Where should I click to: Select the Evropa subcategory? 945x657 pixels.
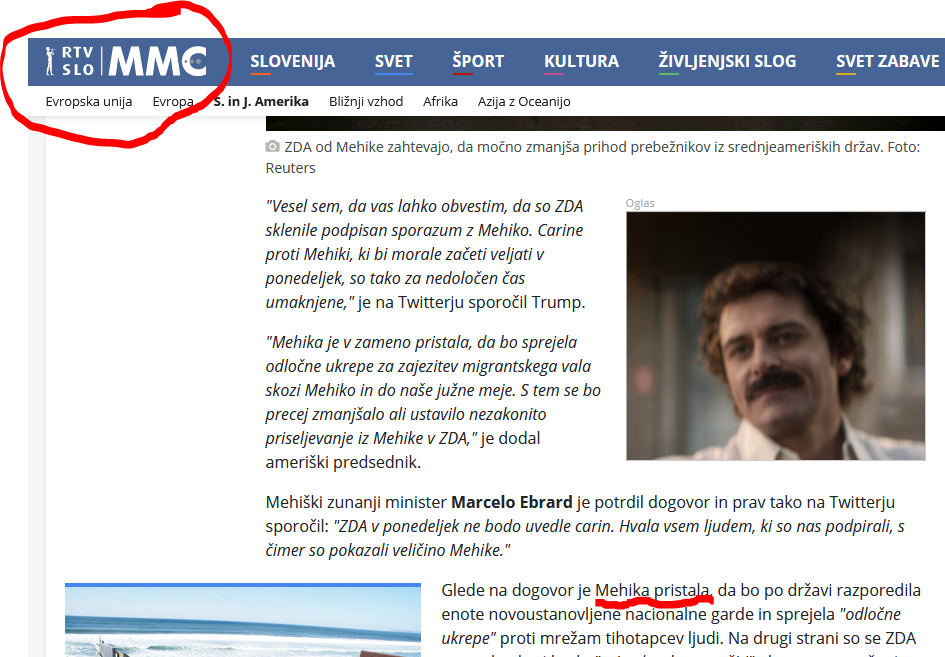pyautogui.click(x=173, y=101)
